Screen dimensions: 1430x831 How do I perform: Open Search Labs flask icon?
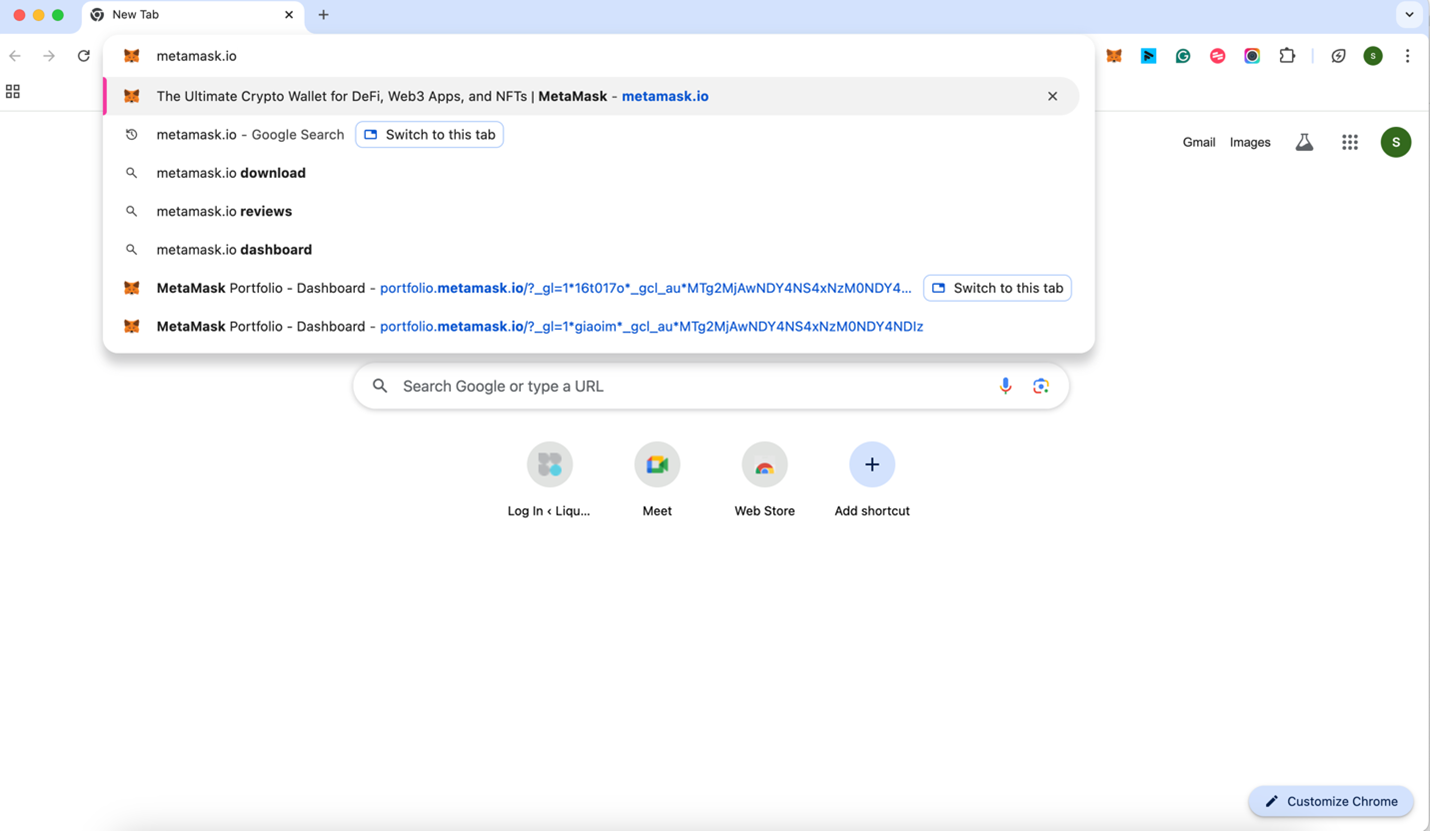click(x=1304, y=142)
